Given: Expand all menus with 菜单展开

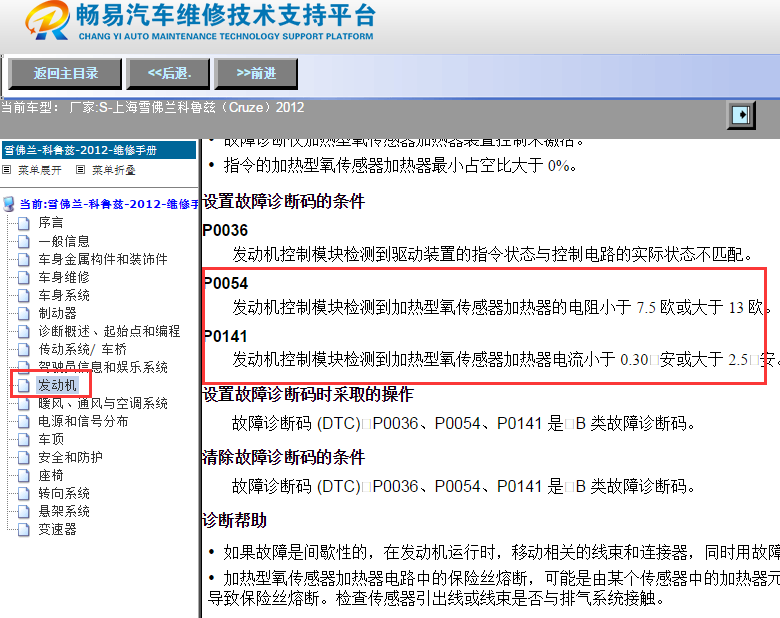Looking at the screenshot, I should (x=40, y=170).
